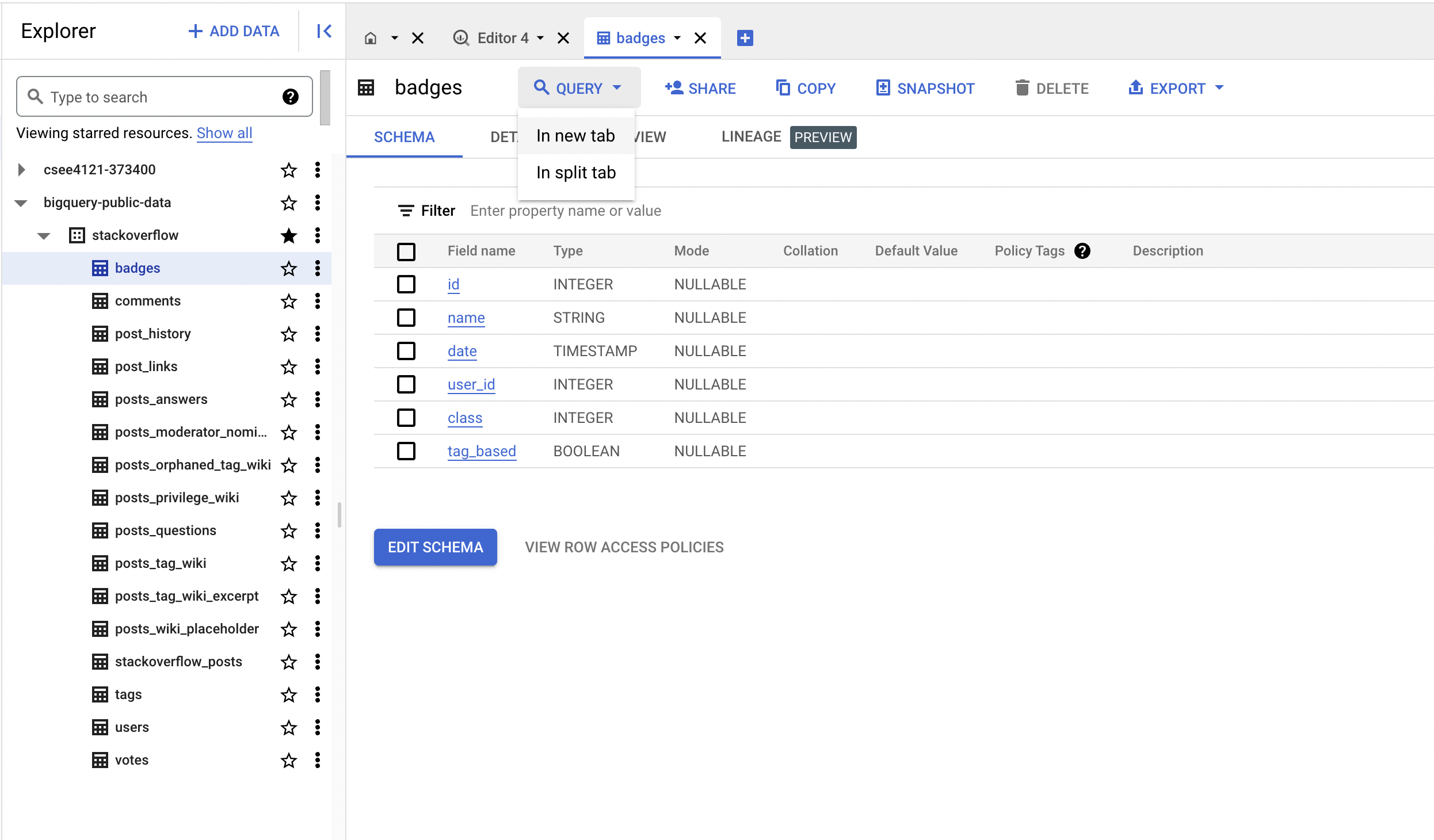Viewport: 1434px width, 840px height.
Task: Open the home tab dropdown arrow
Action: (x=395, y=38)
